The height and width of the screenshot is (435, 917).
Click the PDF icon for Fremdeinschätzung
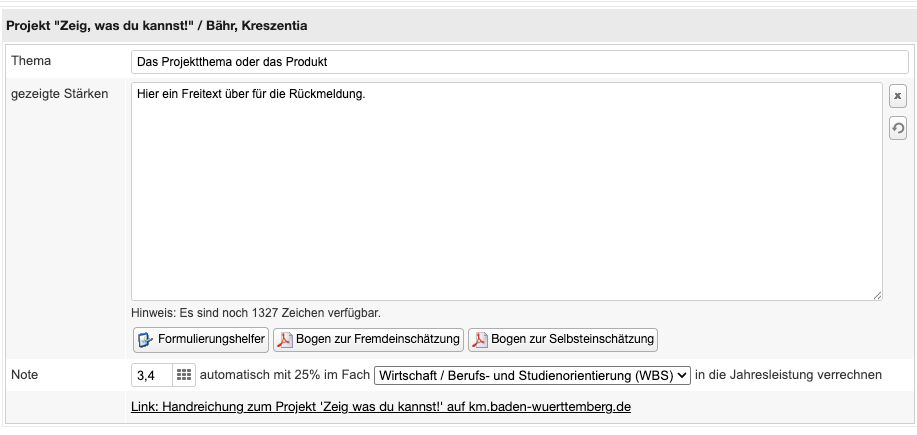click(x=285, y=340)
